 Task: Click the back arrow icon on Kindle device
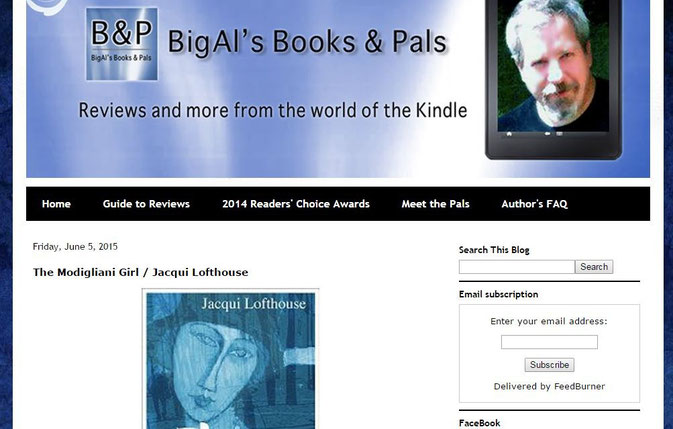548,134
